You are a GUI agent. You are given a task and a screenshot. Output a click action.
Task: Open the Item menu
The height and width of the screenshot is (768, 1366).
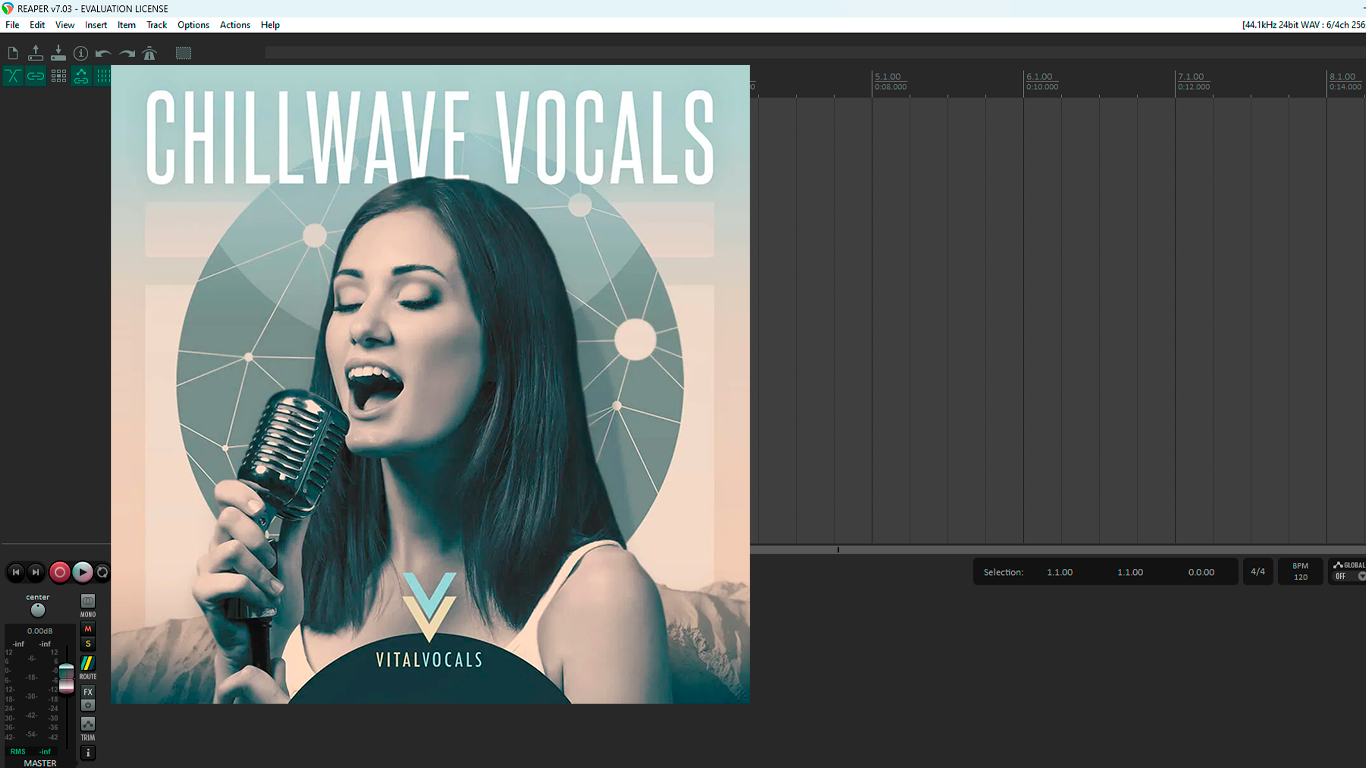127,25
